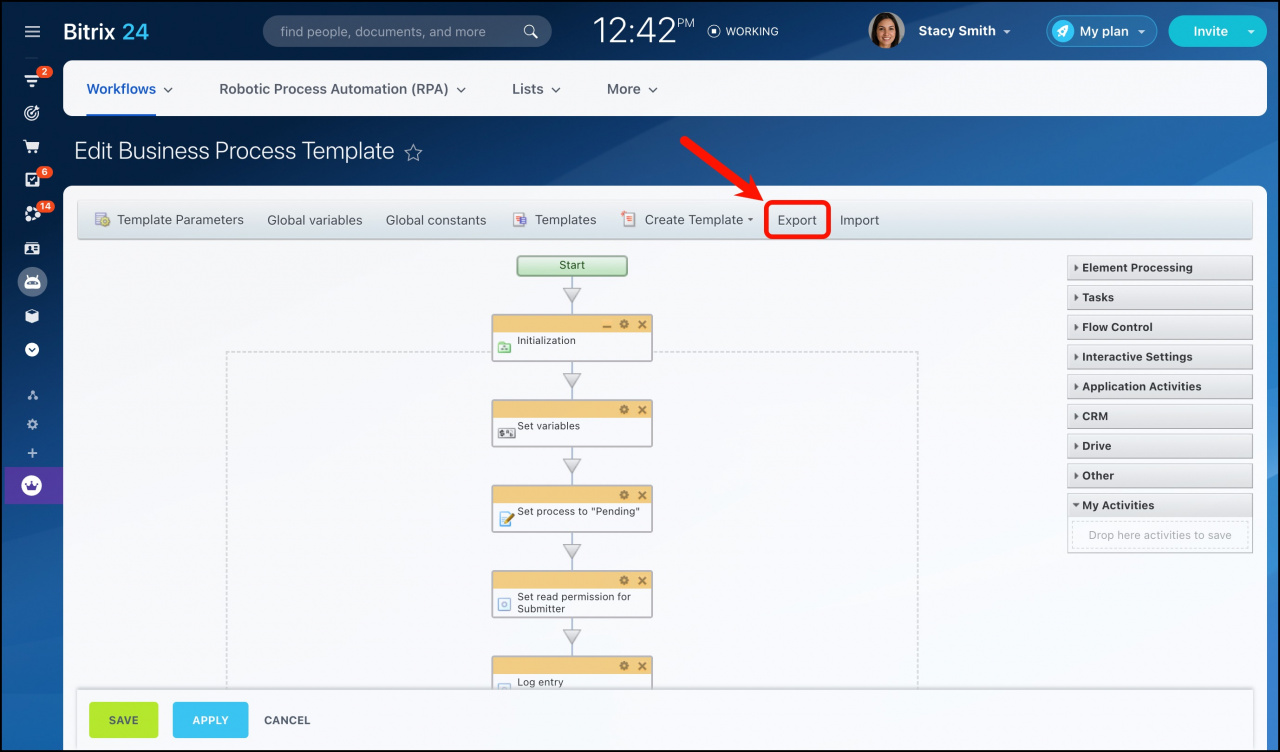Open the Stacy Smith user menu
Viewport: 1280px width, 752px height.
964,32
